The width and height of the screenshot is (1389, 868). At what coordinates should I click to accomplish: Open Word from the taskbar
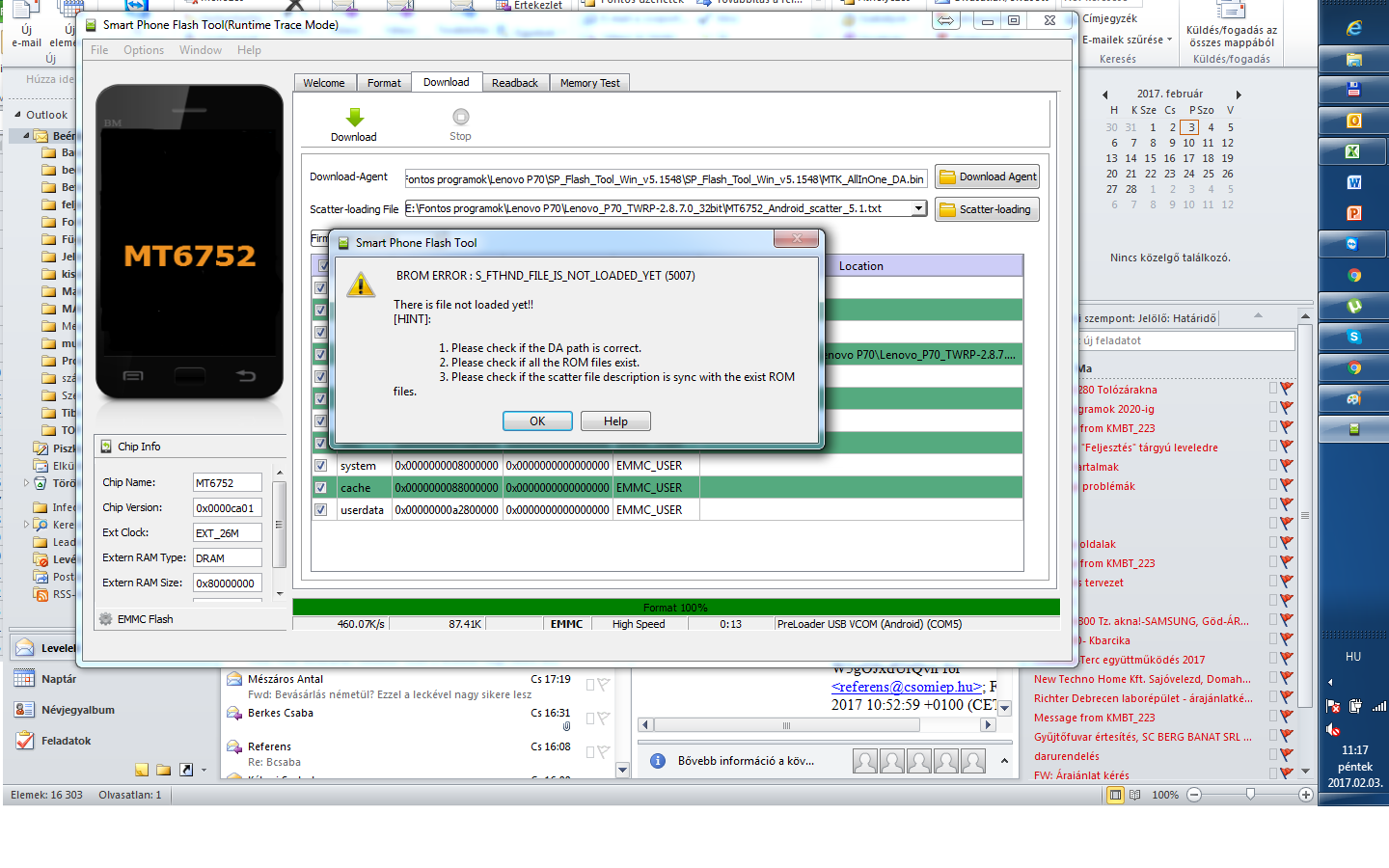click(1354, 182)
